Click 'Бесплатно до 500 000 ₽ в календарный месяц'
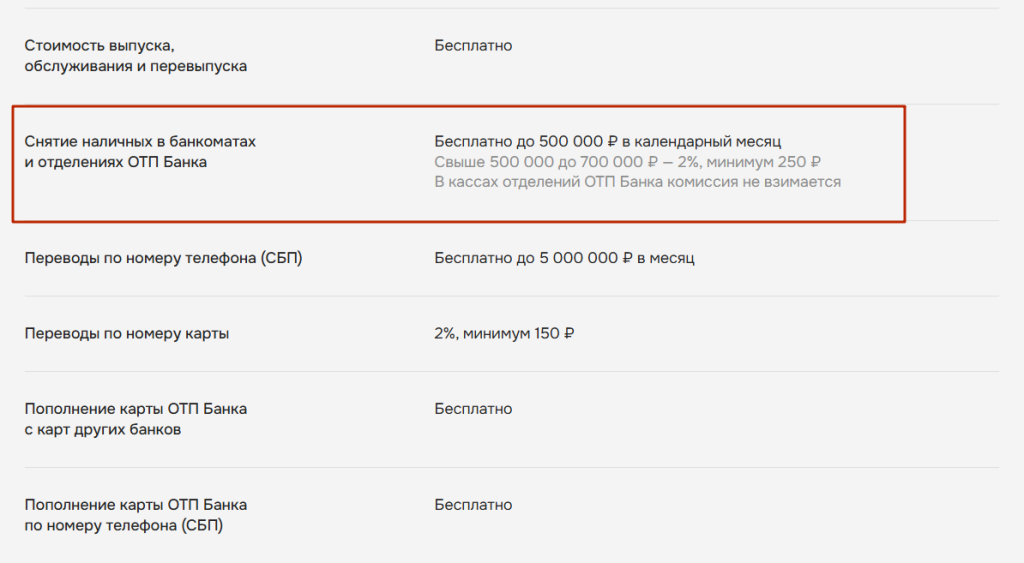Image resolution: width=1024 pixels, height=563 pixels. (x=608, y=142)
